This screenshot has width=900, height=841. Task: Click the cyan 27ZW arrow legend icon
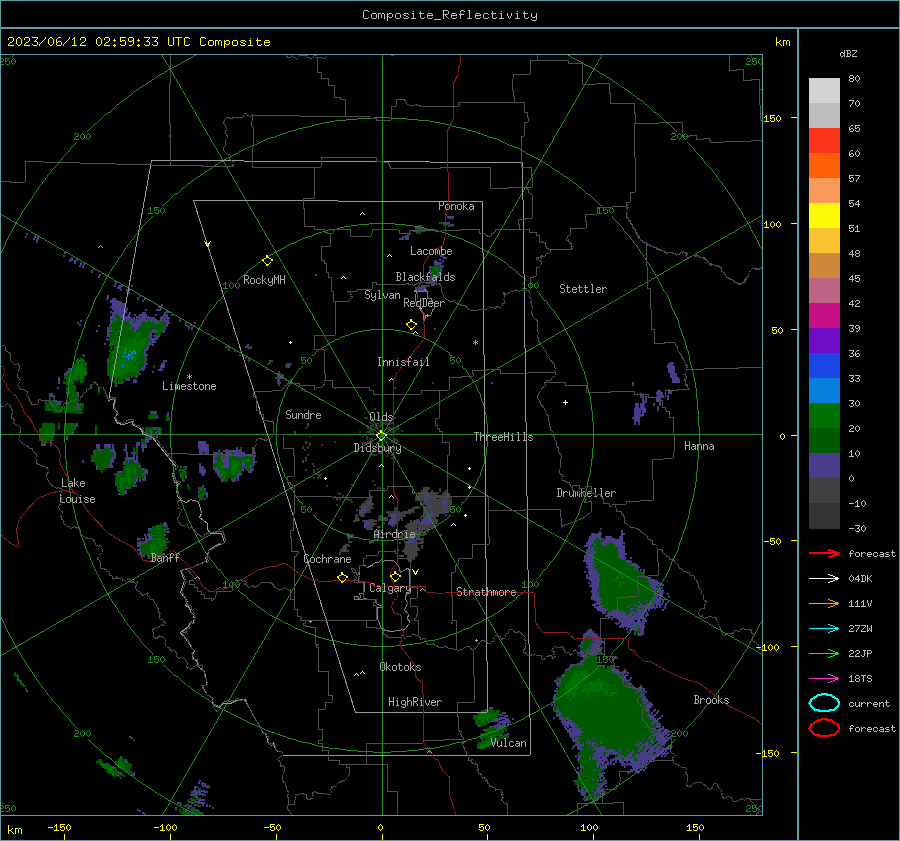824,629
